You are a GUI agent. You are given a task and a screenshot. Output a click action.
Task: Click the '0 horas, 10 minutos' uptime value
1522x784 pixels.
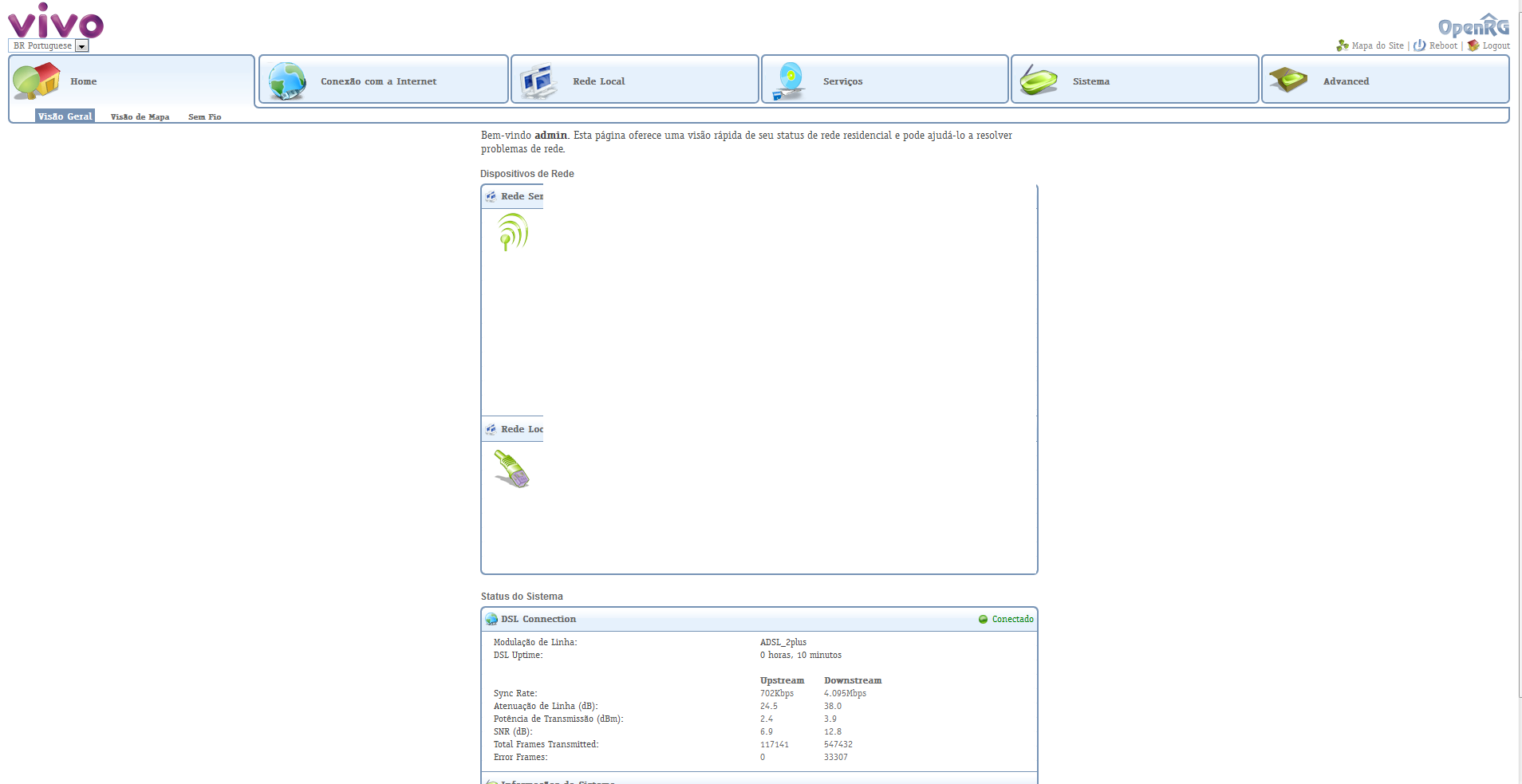coord(801,656)
